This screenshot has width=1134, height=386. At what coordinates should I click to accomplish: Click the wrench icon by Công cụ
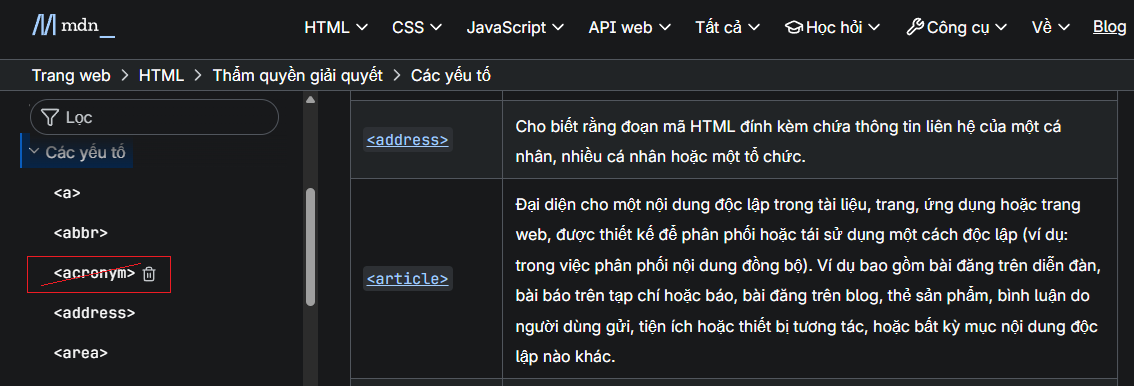(915, 27)
